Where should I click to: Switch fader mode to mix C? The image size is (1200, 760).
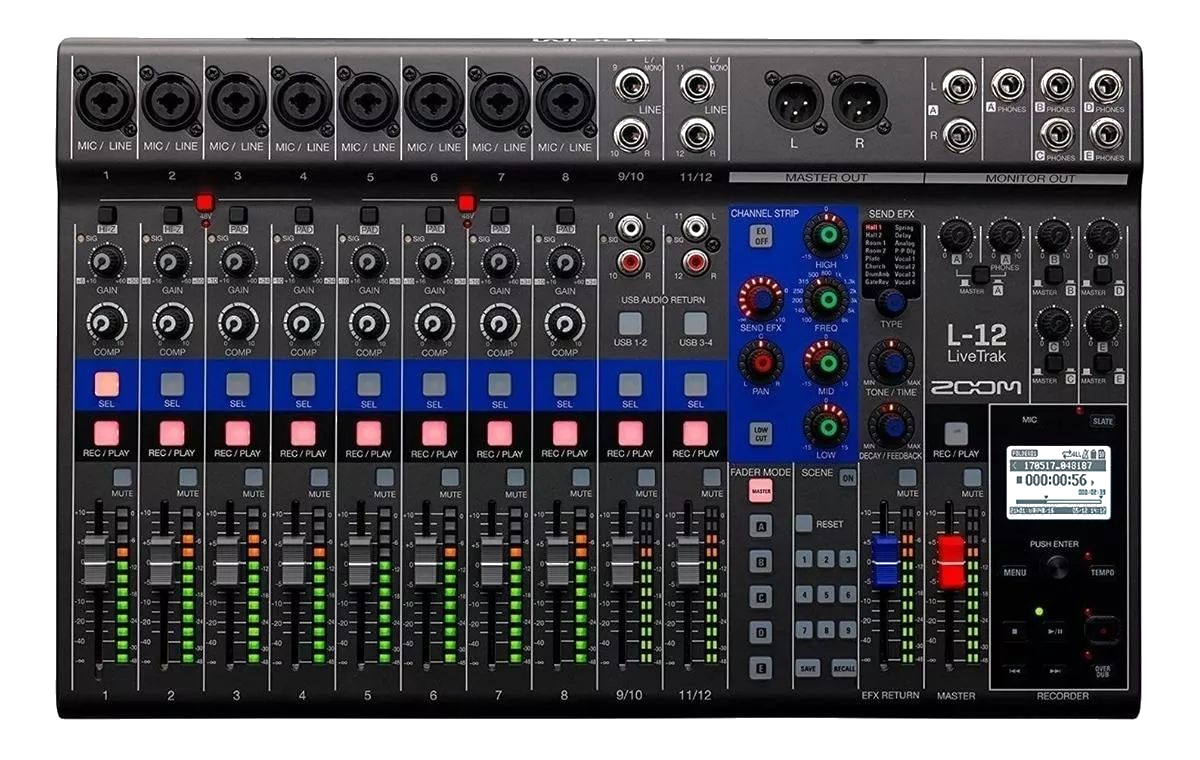[x=761, y=597]
